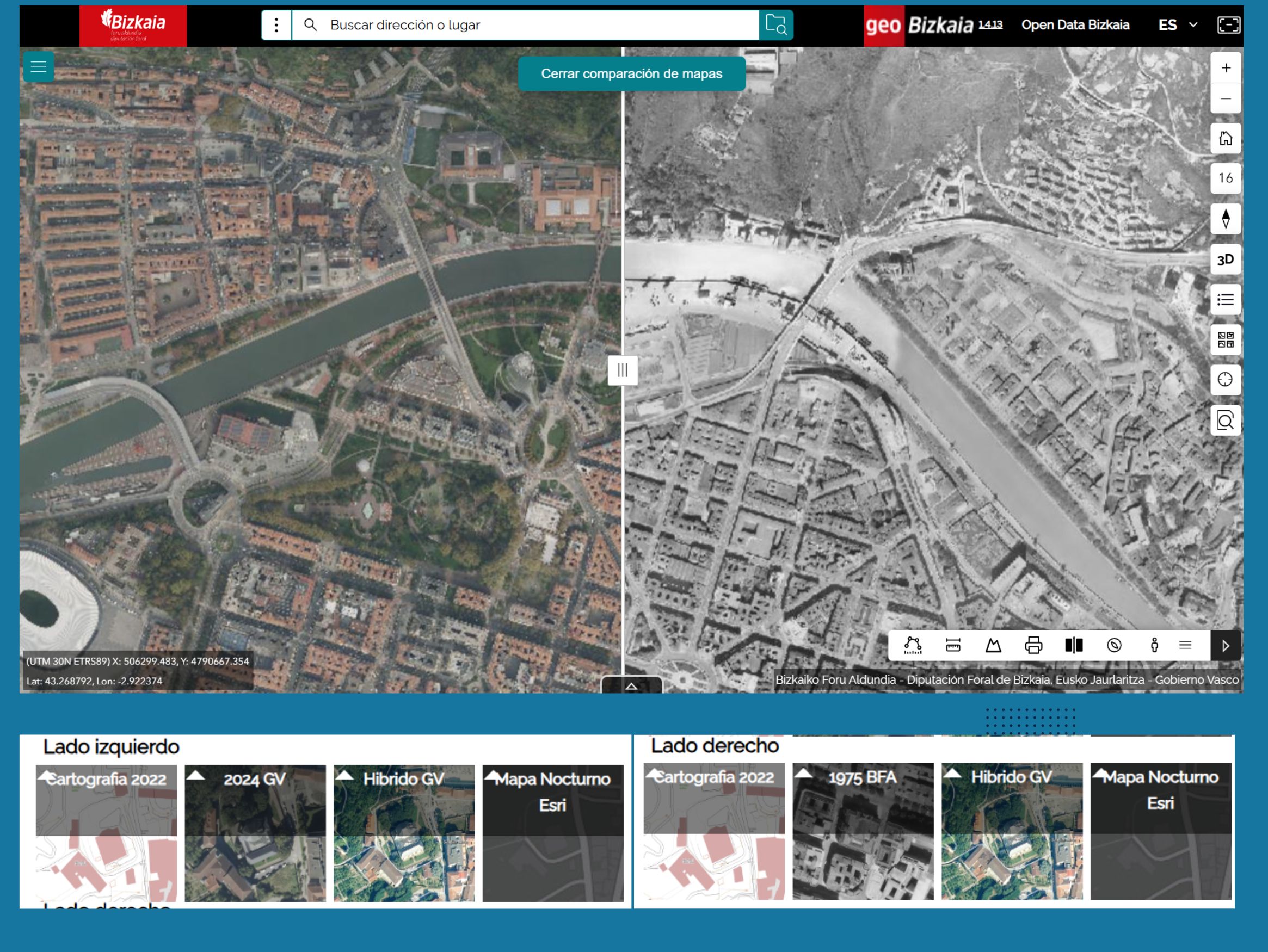Click the street view person icon
Viewport: 1268px width, 952px height.
coord(1154,645)
